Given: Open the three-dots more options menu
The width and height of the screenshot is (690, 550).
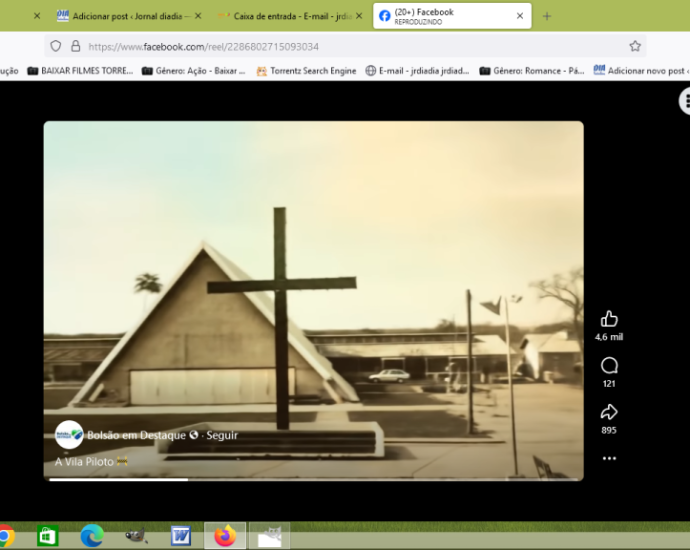Looking at the screenshot, I should (x=609, y=458).
